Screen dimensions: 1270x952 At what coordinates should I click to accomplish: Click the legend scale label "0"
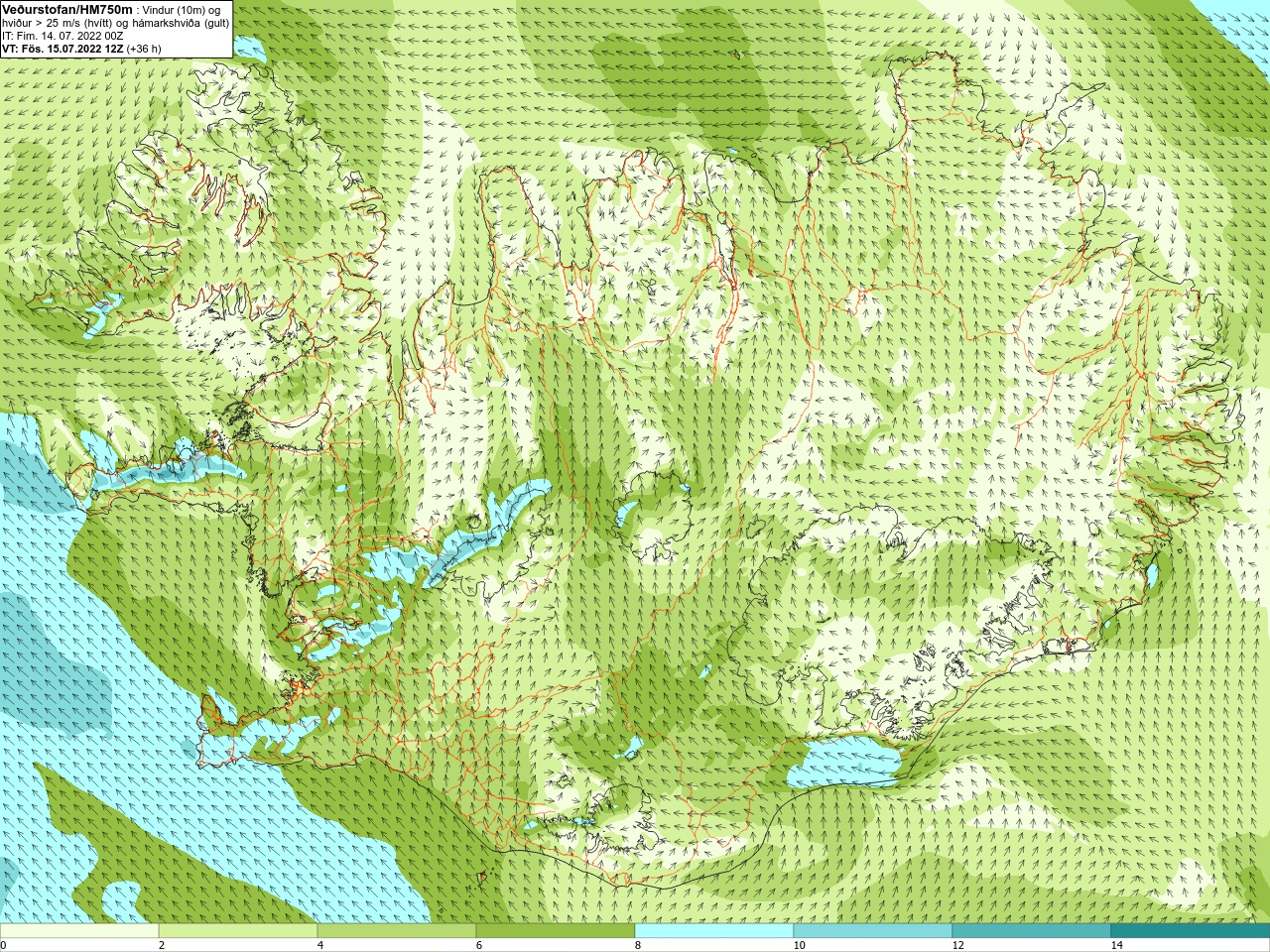(4, 946)
